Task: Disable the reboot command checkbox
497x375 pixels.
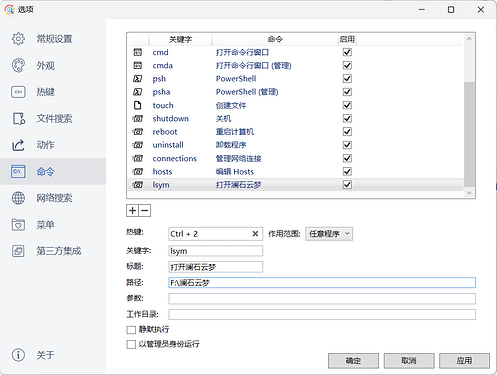Action: click(347, 132)
